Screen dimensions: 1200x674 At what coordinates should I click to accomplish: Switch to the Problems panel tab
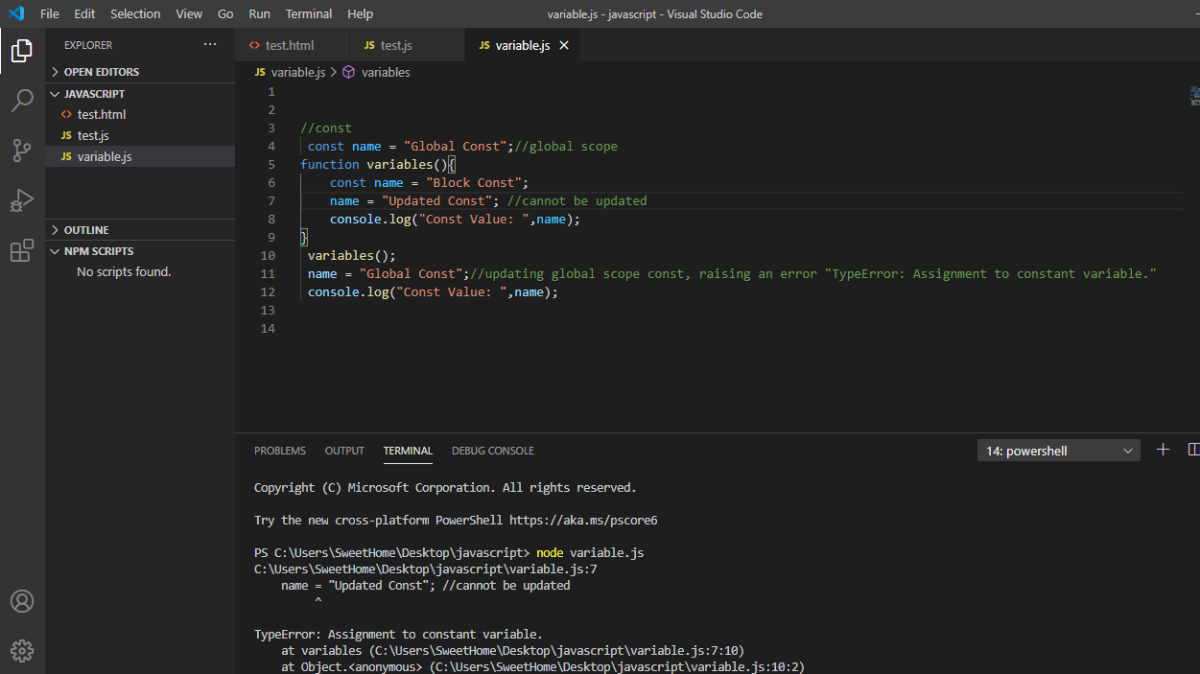(280, 451)
